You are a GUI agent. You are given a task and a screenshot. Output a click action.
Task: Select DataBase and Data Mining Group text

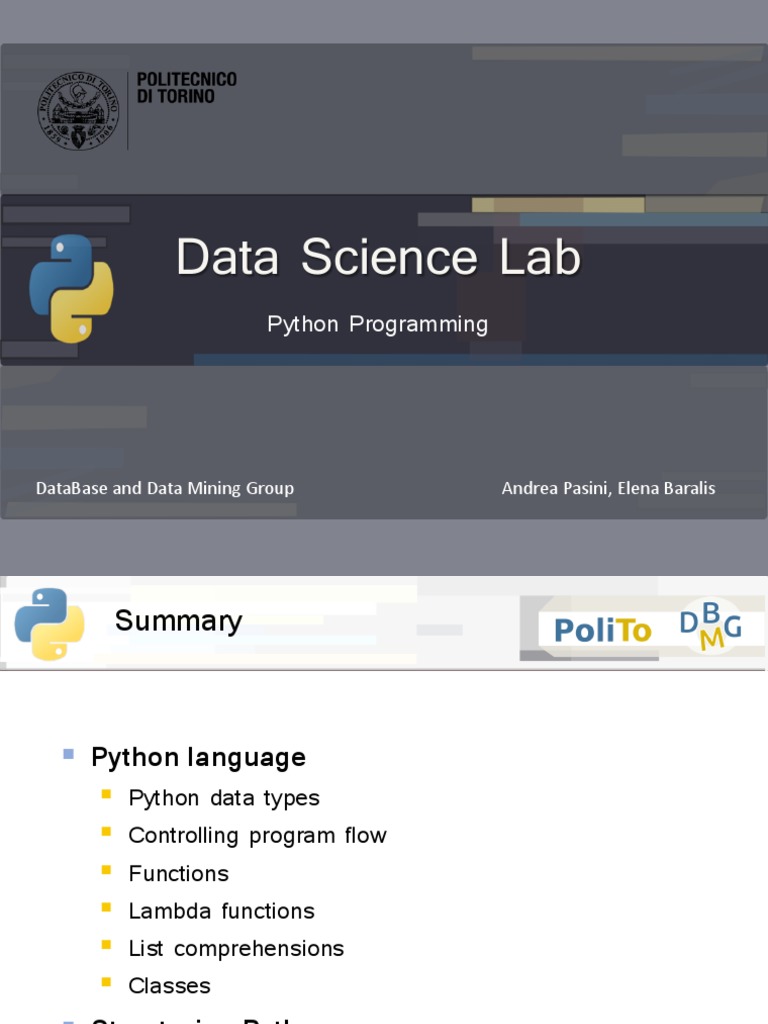point(165,488)
